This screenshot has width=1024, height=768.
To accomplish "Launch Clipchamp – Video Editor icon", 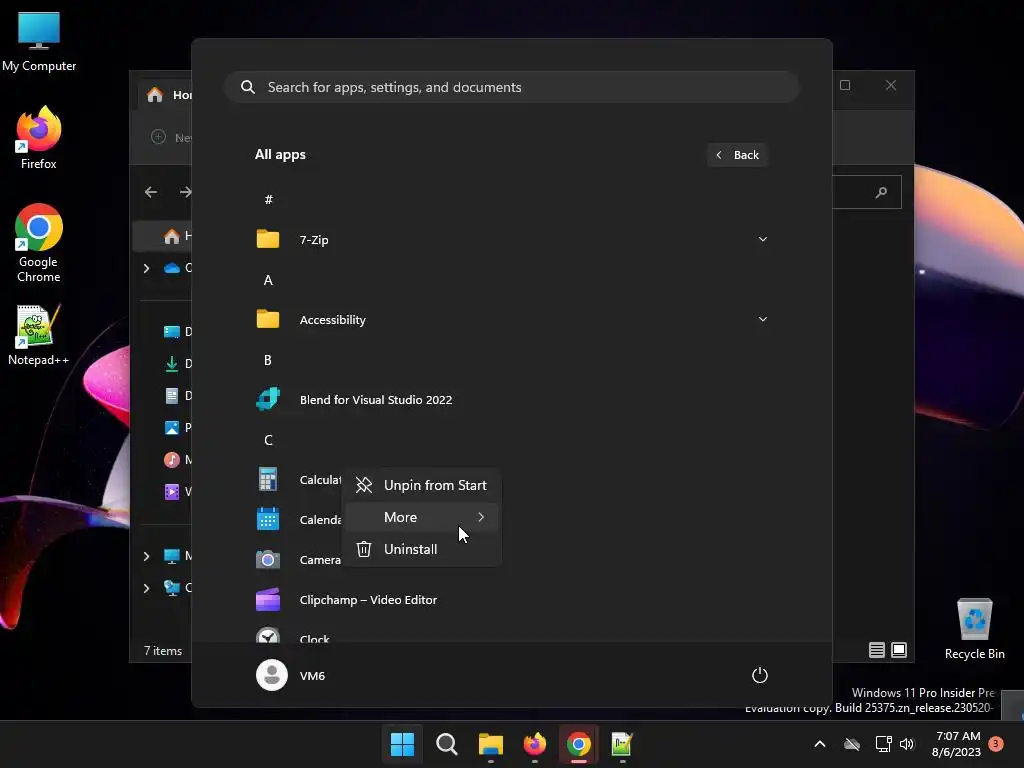I will tap(268, 600).
